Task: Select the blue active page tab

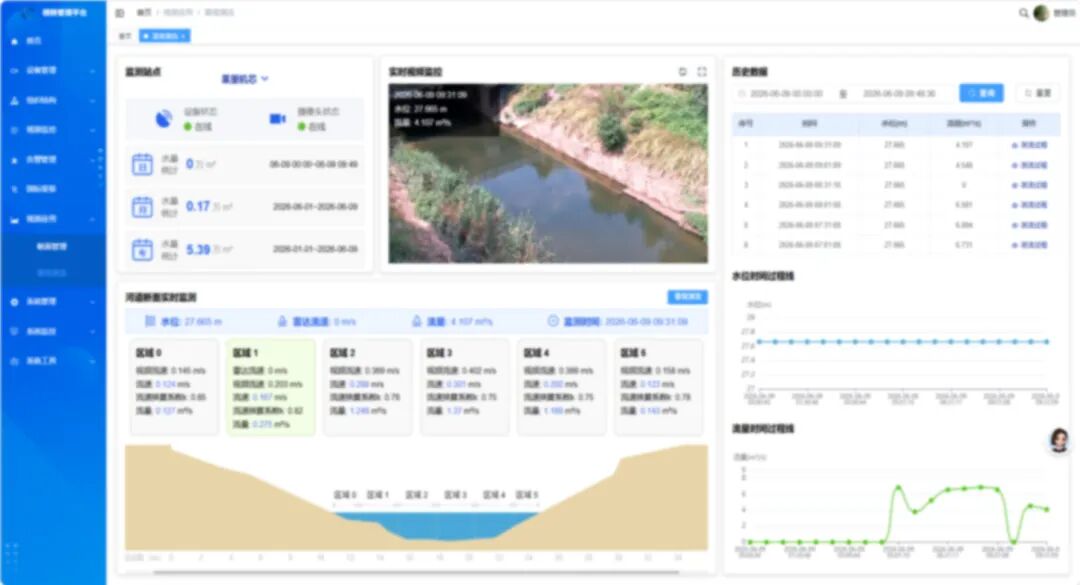Action: 165,36
